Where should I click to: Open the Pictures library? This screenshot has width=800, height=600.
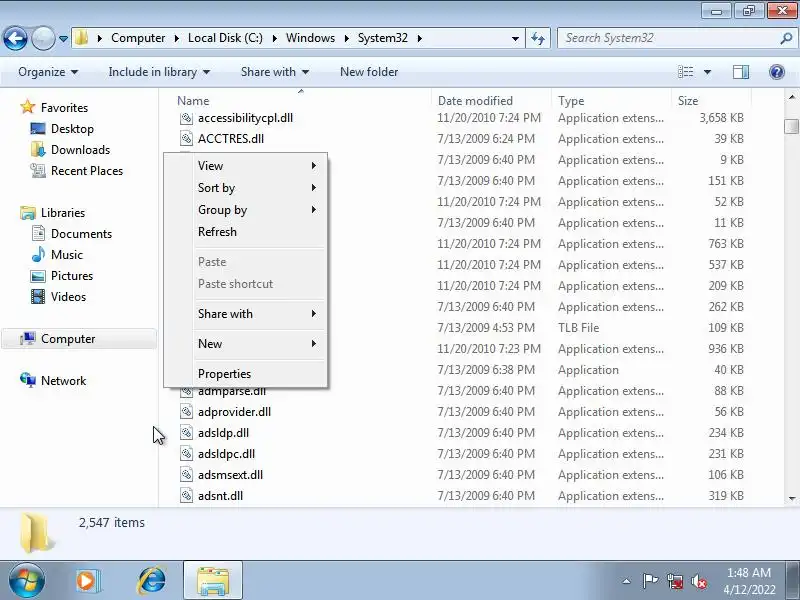coord(71,276)
